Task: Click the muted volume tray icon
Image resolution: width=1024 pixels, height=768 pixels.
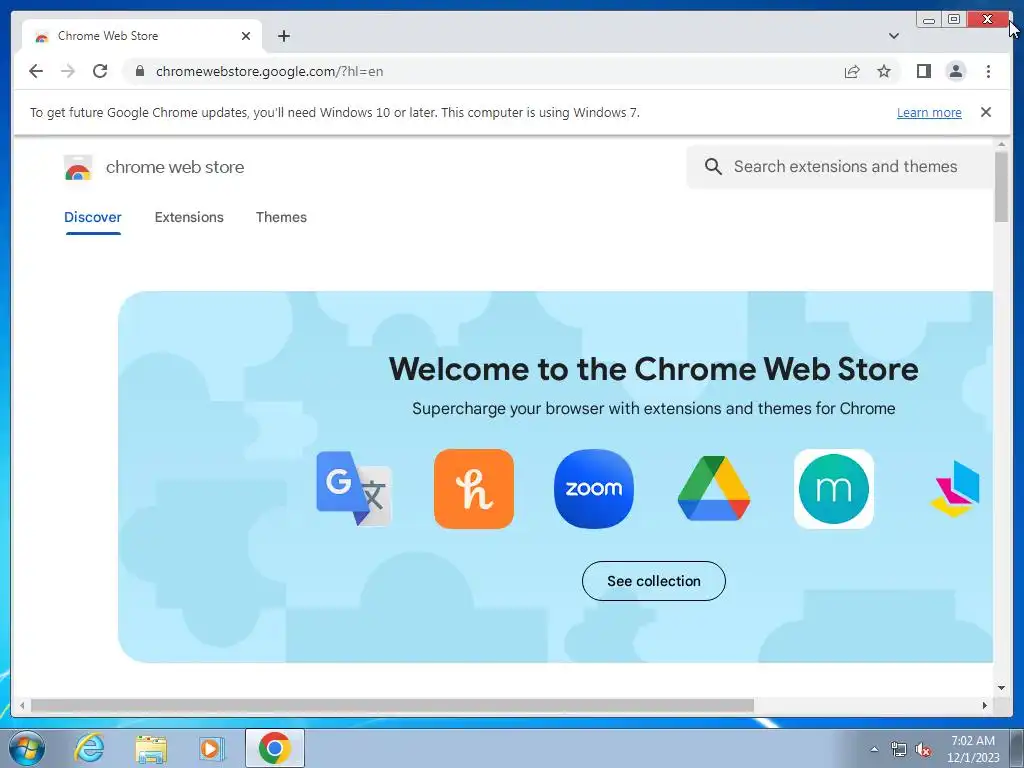Action: 923,749
